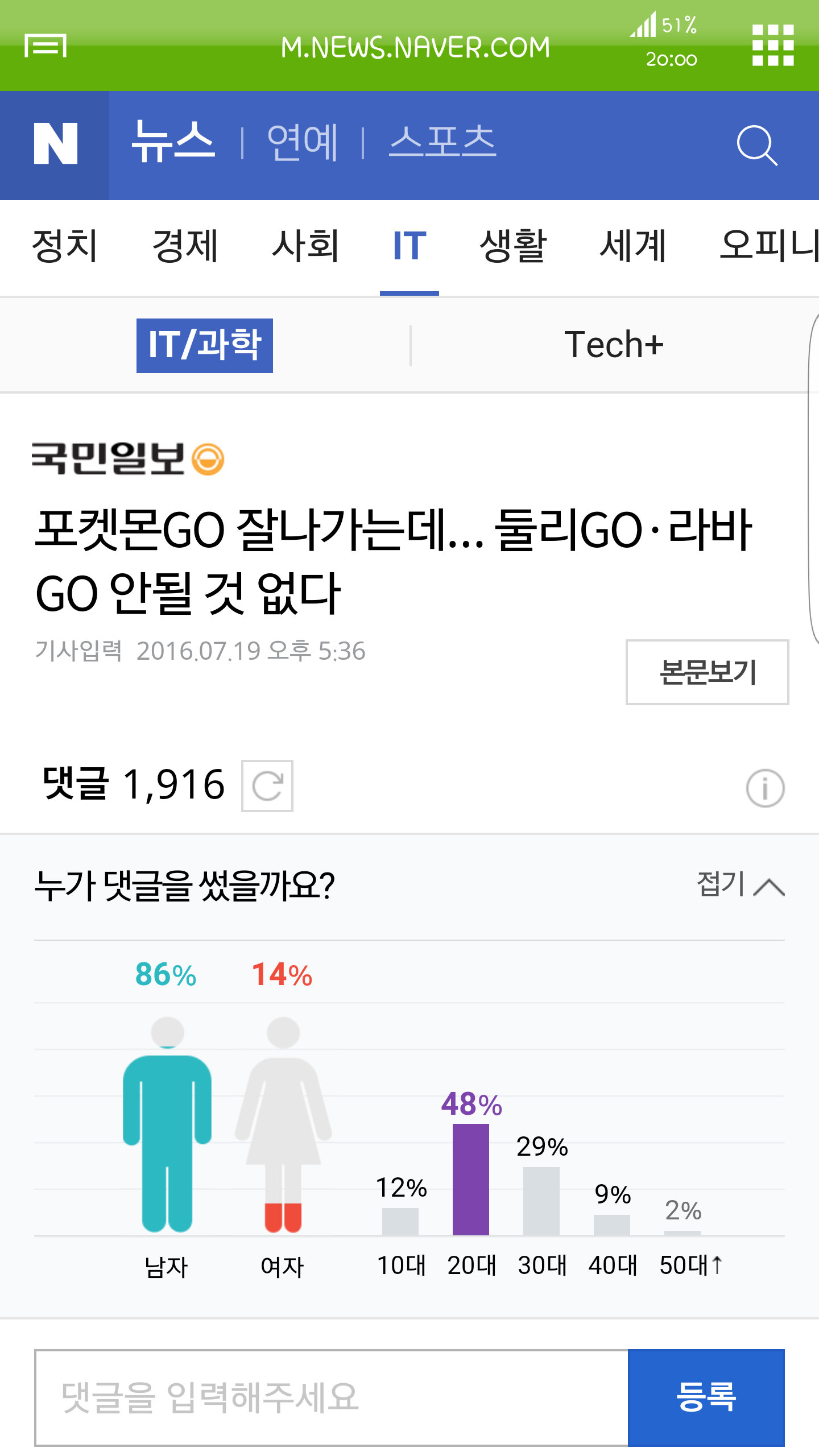Screen dimensions: 819x1456
Task: Refresh the comments count
Action: (267, 786)
